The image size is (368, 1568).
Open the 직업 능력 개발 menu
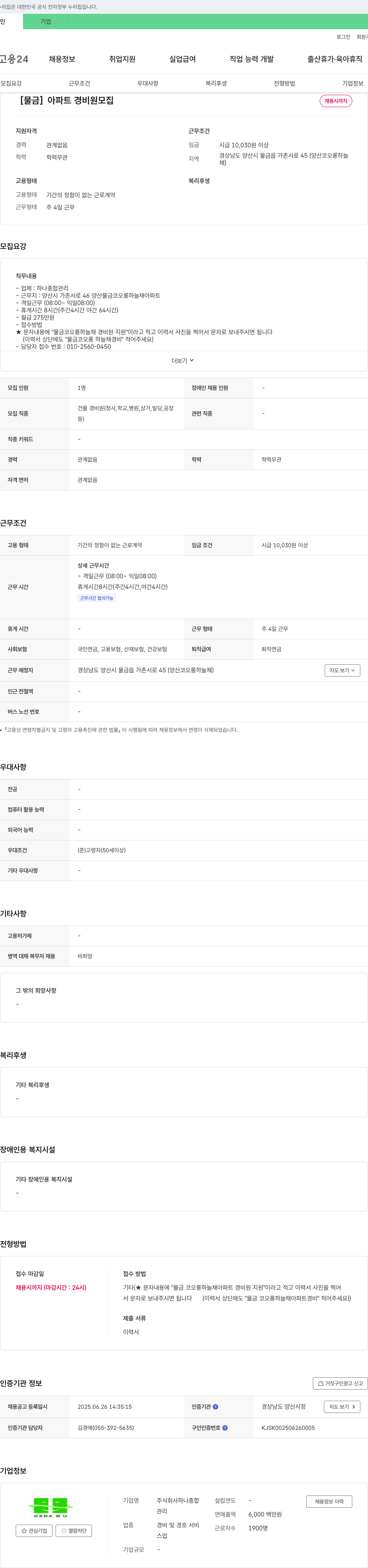251,59
